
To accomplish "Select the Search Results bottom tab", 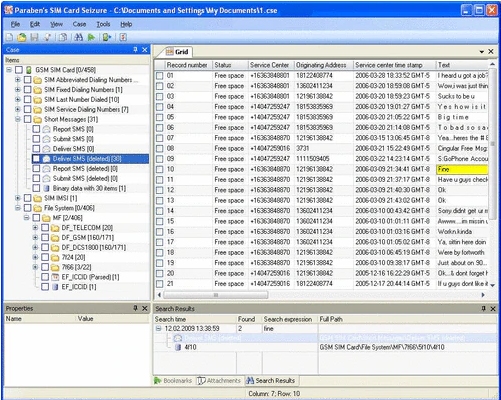I will click(x=271, y=381).
